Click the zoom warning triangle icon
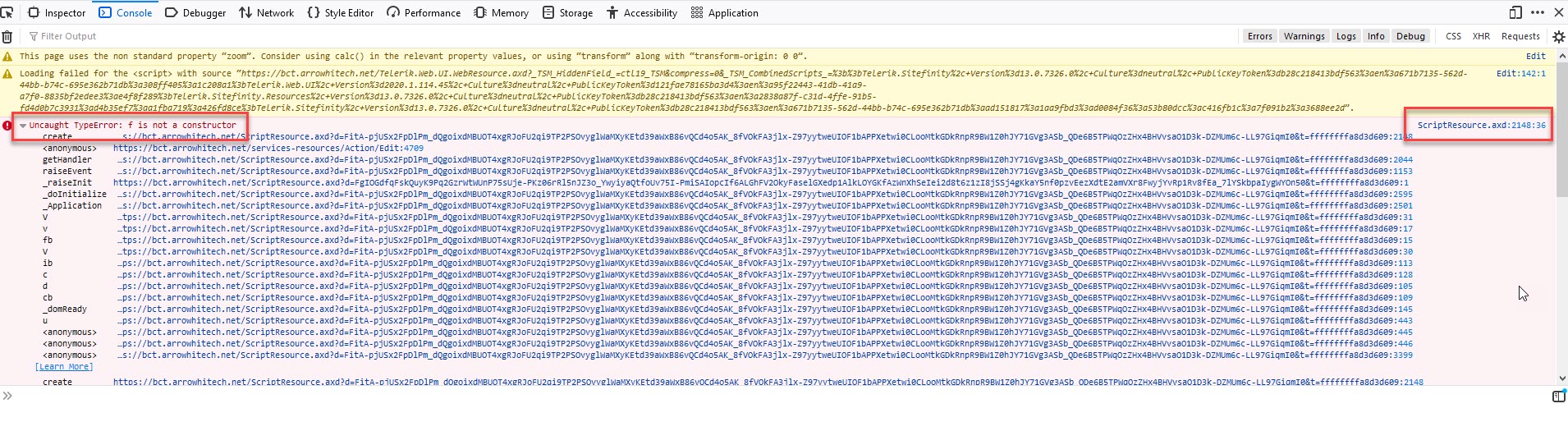The image size is (1568, 422). [7, 57]
